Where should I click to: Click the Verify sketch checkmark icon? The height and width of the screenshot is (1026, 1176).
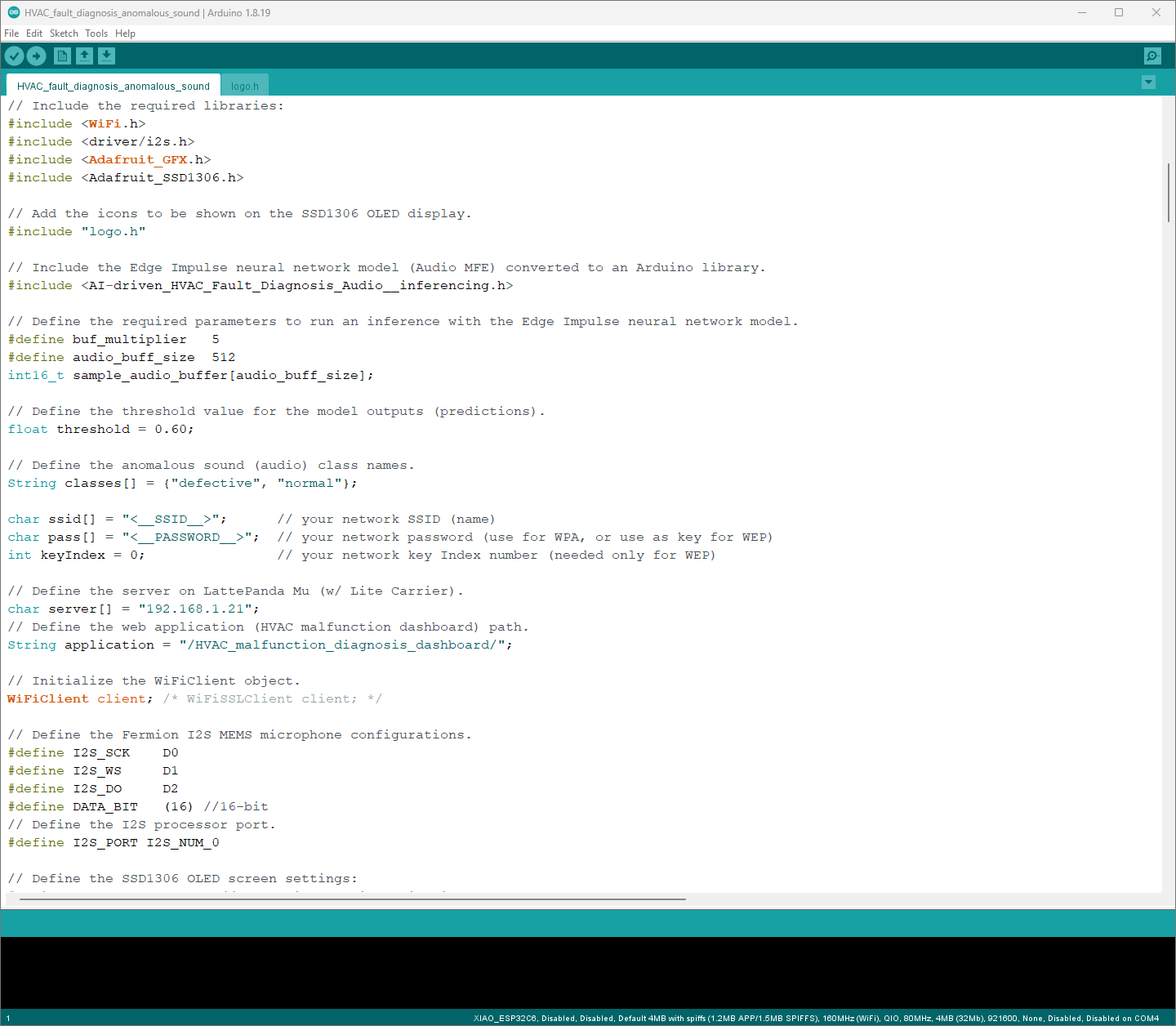(15, 56)
